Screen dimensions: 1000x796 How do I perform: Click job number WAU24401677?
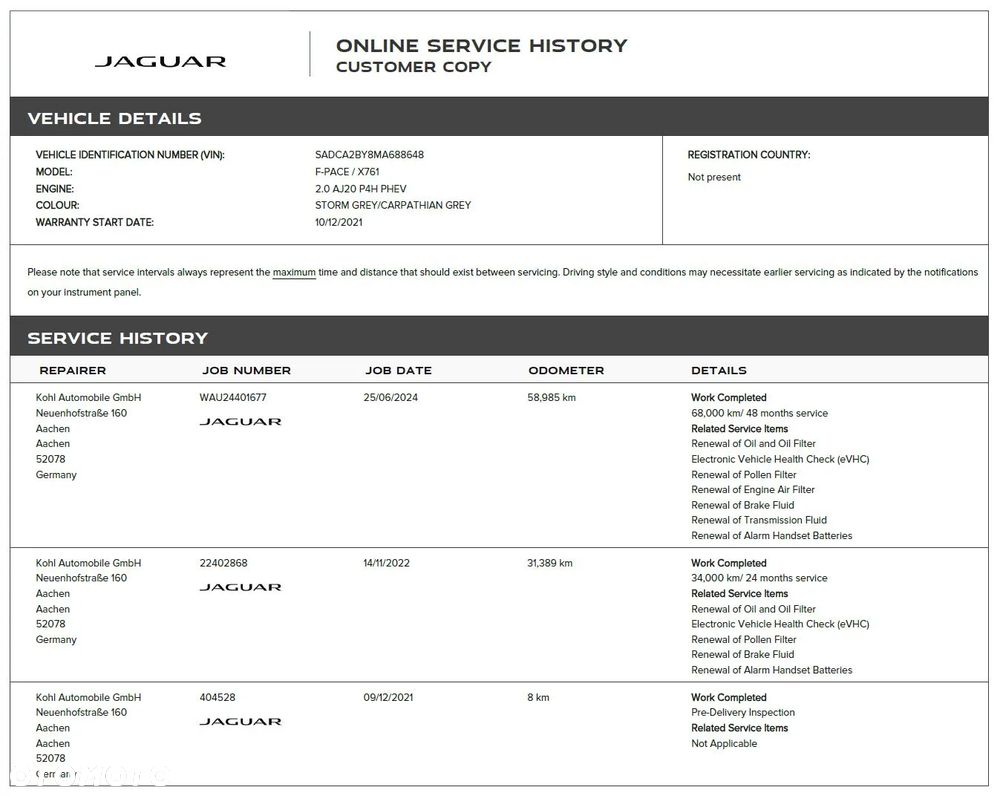(233, 397)
